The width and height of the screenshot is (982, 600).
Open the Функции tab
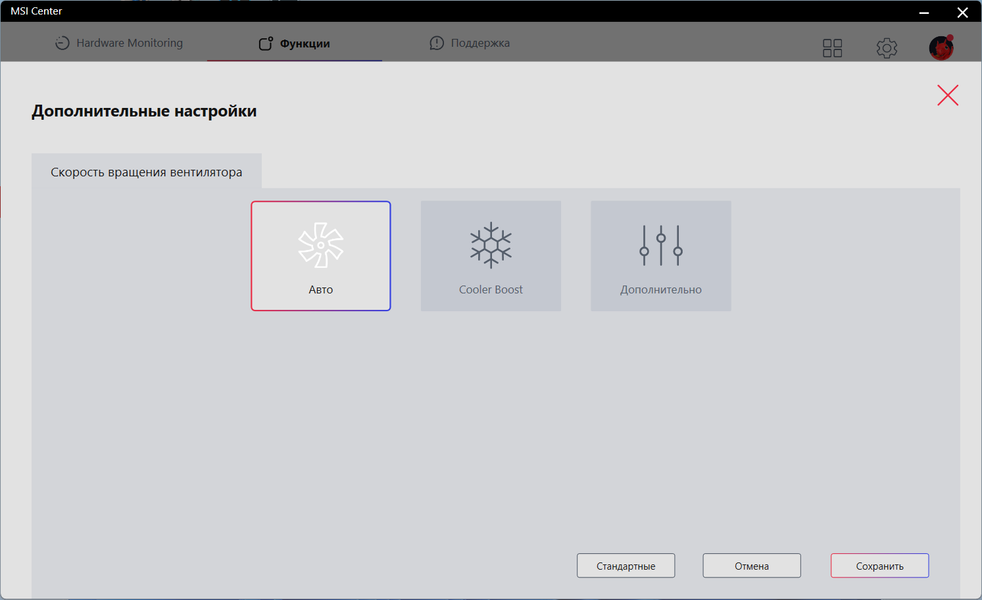click(294, 43)
